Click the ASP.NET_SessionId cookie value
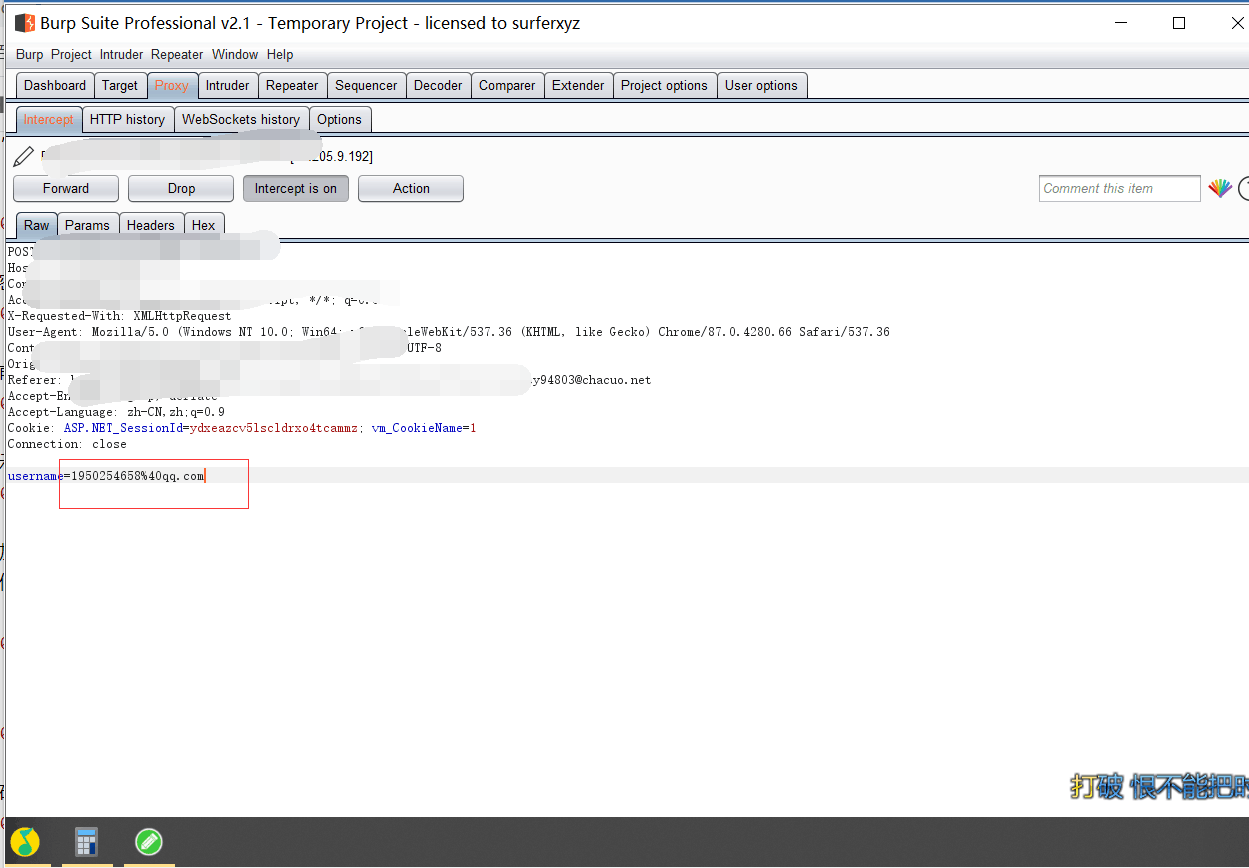Screen dimensions: 1249x868 (x=274, y=428)
